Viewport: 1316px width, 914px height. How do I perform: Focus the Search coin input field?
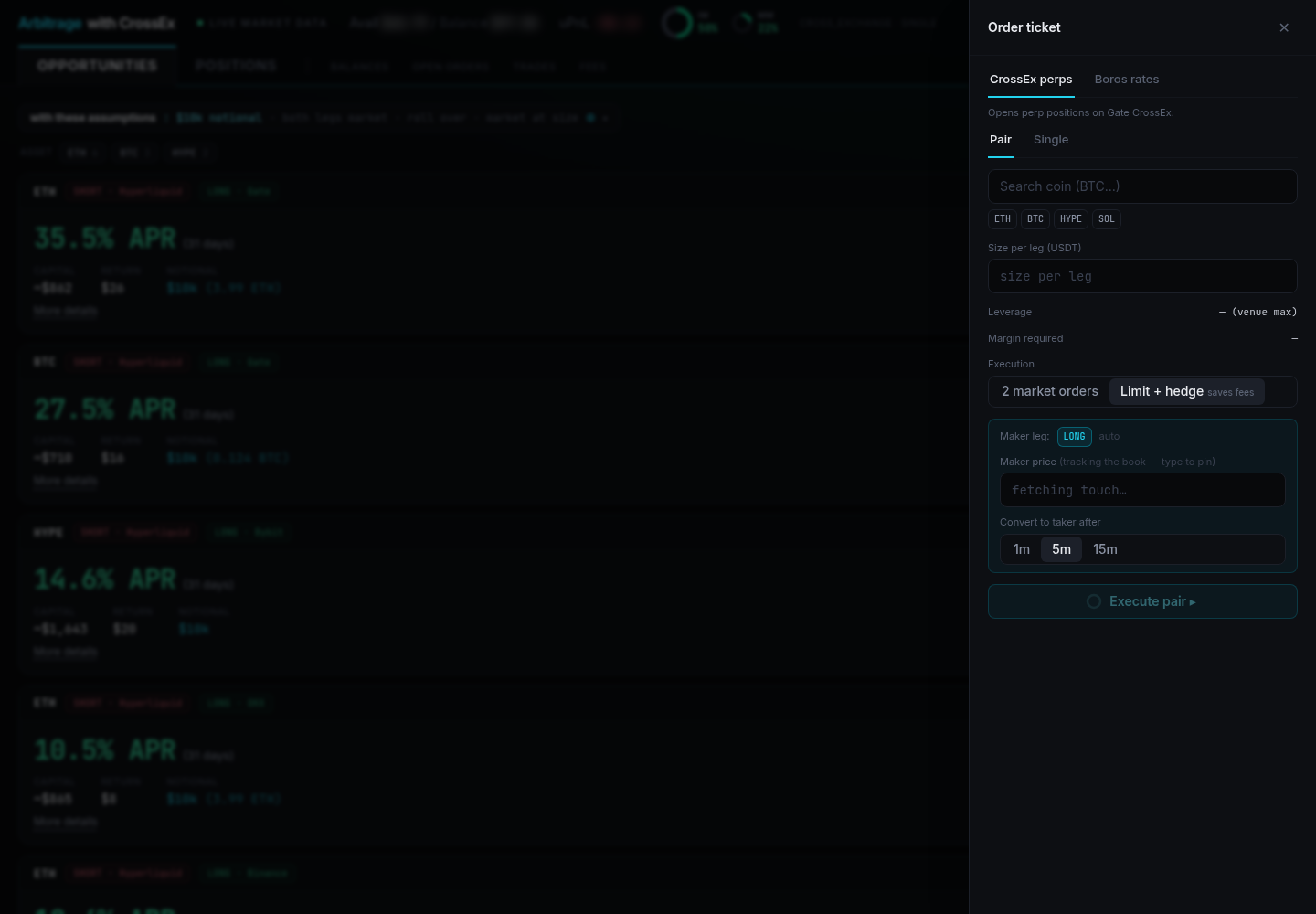1142,186
